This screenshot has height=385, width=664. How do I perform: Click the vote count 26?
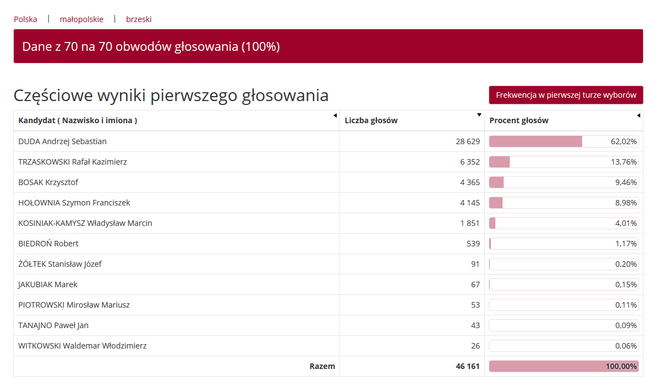pos(475,346)
